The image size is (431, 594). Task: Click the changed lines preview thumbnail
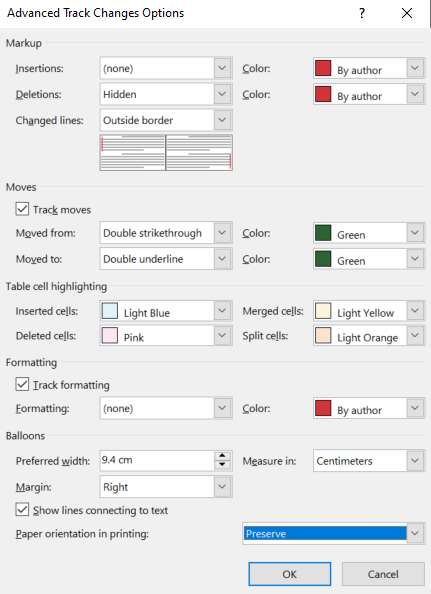click(x=166, y=153)
